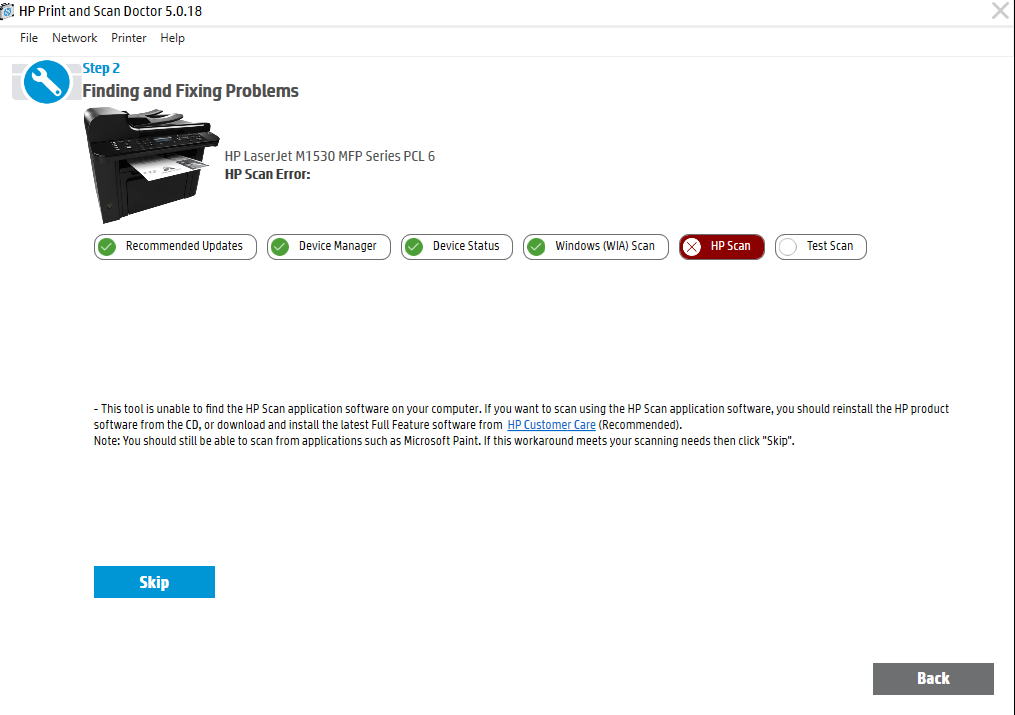Open the Help menu

tap(172, 38)
